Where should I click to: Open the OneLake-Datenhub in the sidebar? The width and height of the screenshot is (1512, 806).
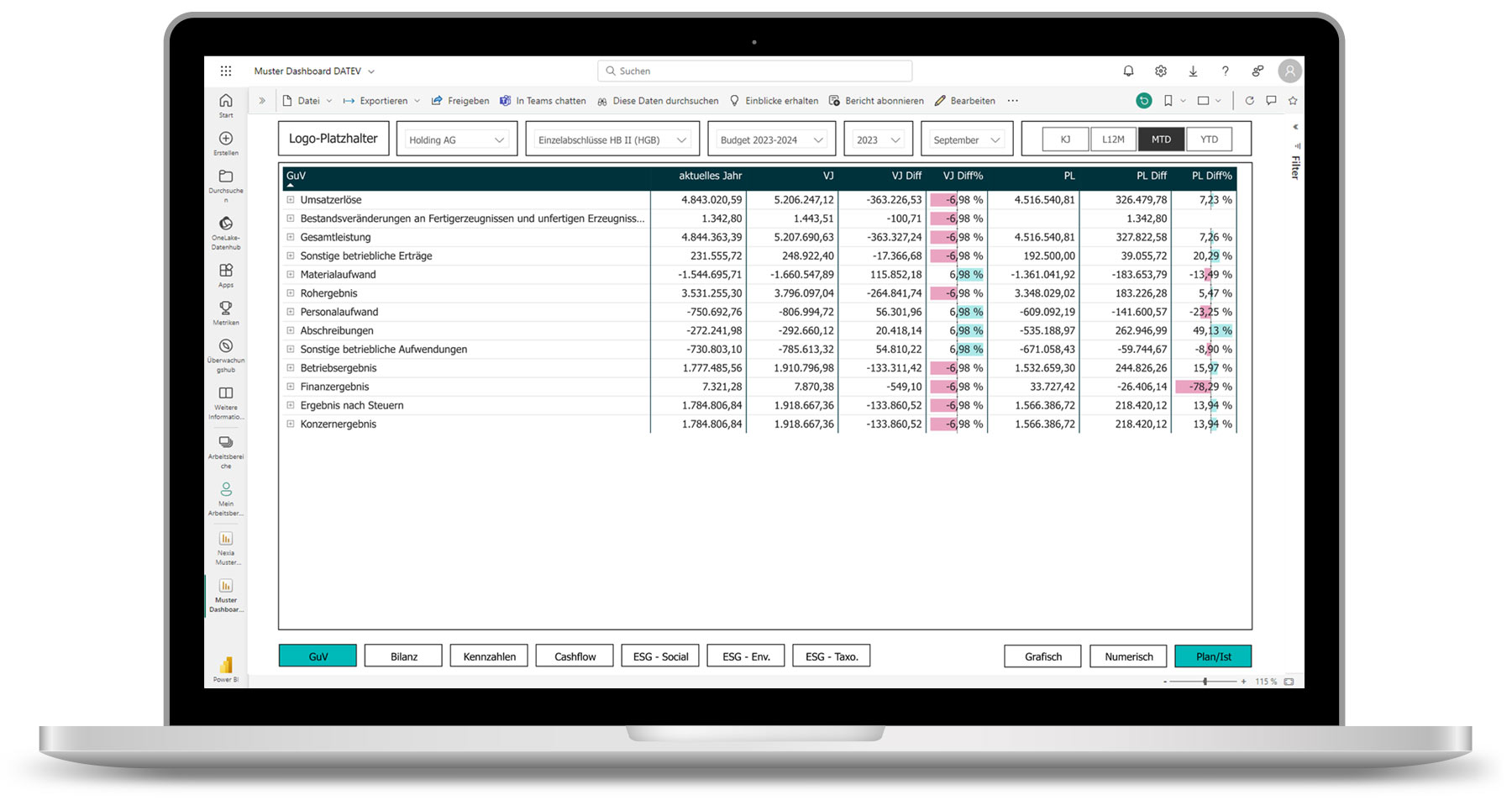[225, 223]
